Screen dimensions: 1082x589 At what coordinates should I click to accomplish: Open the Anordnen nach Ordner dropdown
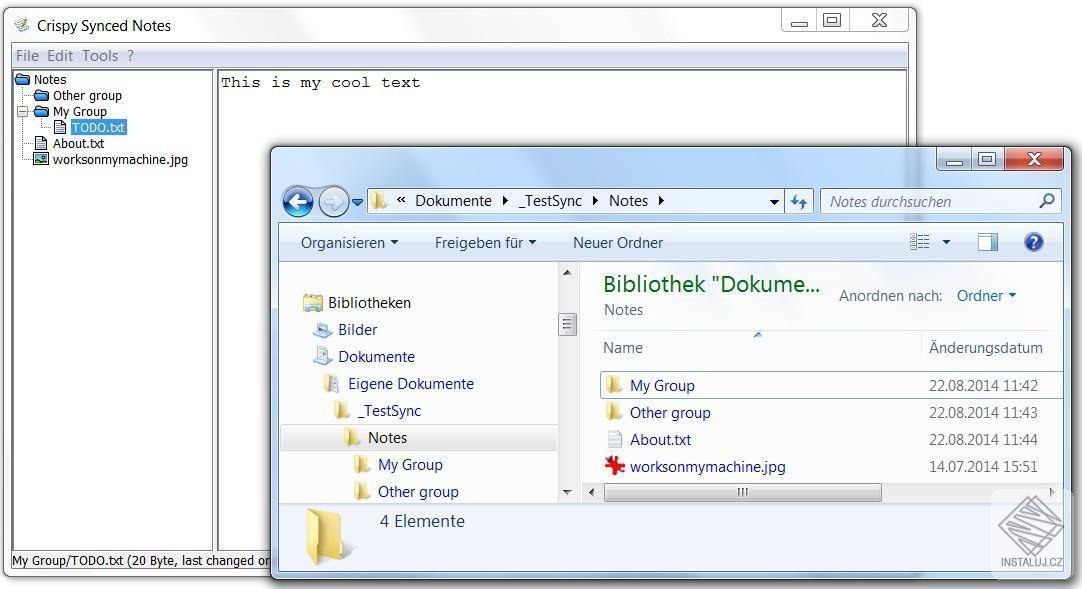[986, 296]
